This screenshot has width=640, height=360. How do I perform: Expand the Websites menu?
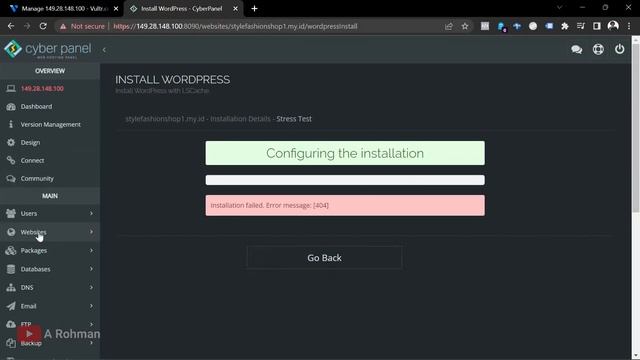[50, 232]
